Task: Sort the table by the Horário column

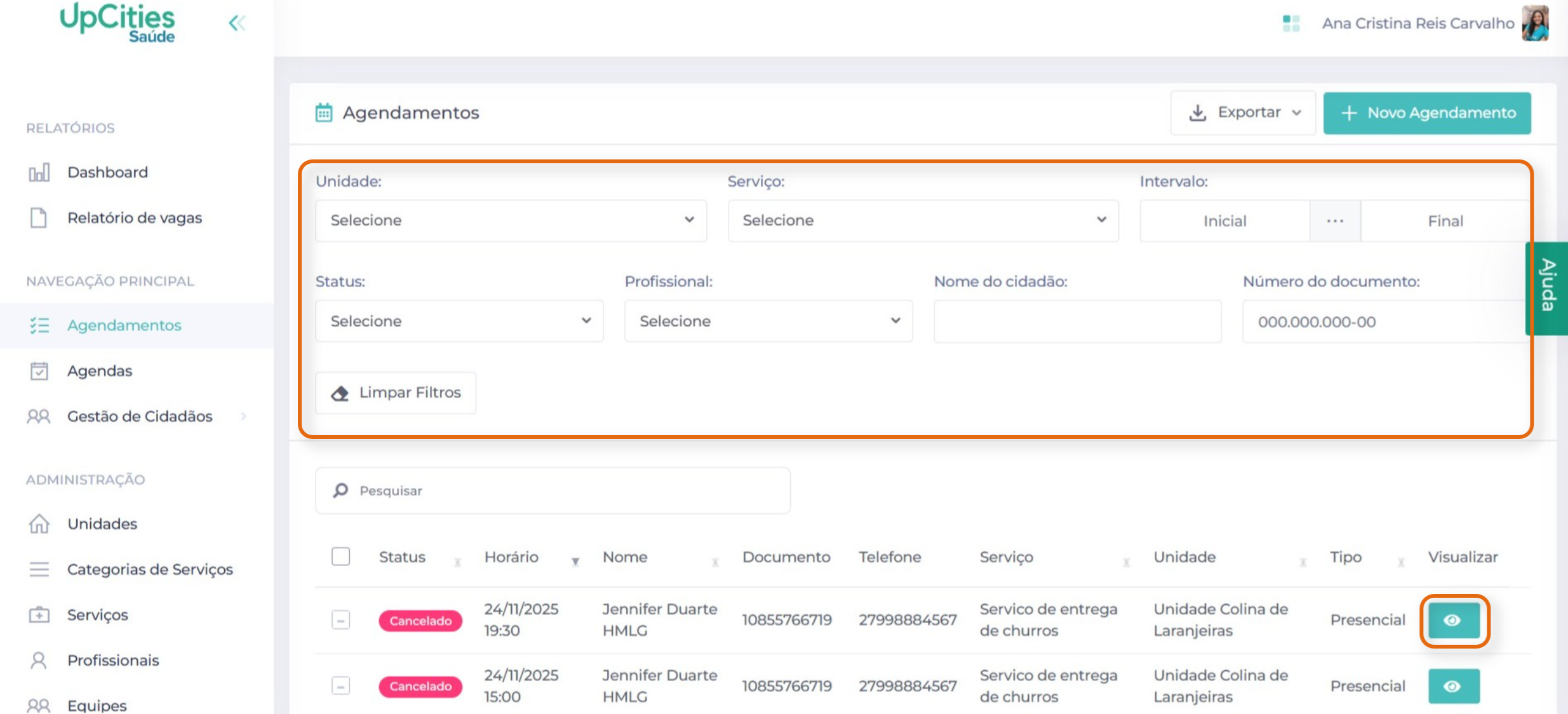Action: tap(575, 562)
